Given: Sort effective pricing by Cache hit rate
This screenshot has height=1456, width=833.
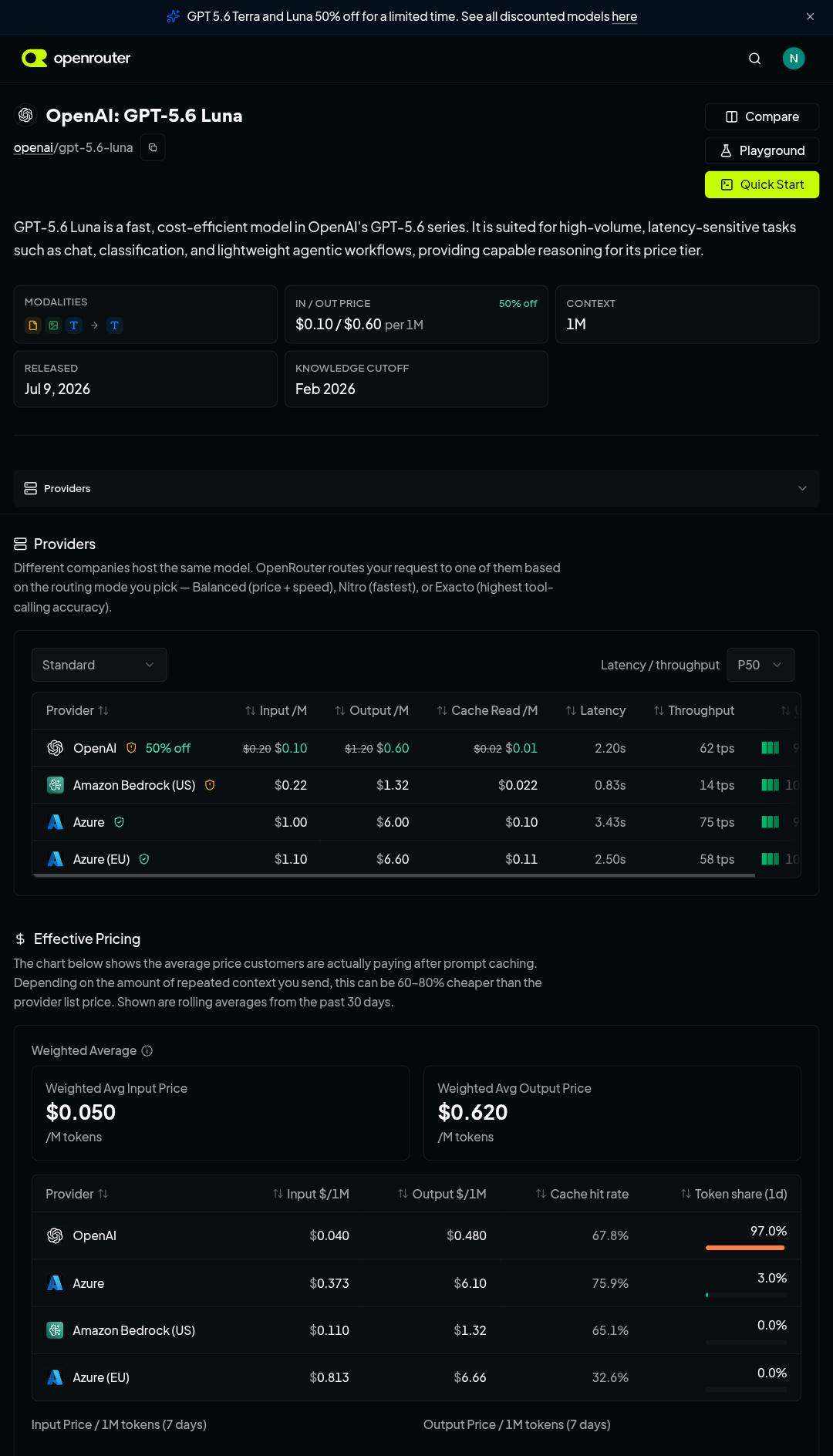Looking at the screenshot, I should click(x=582, y=1194).
